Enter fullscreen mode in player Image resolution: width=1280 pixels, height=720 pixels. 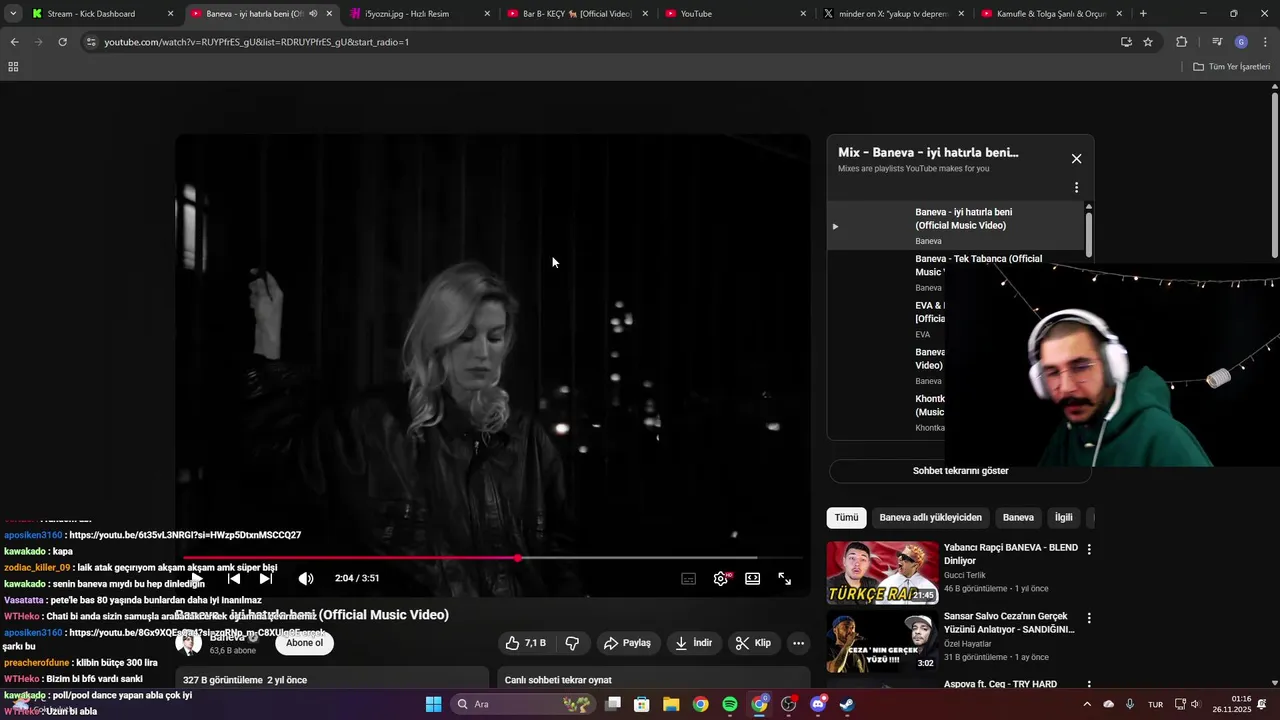tap(785, 578)
